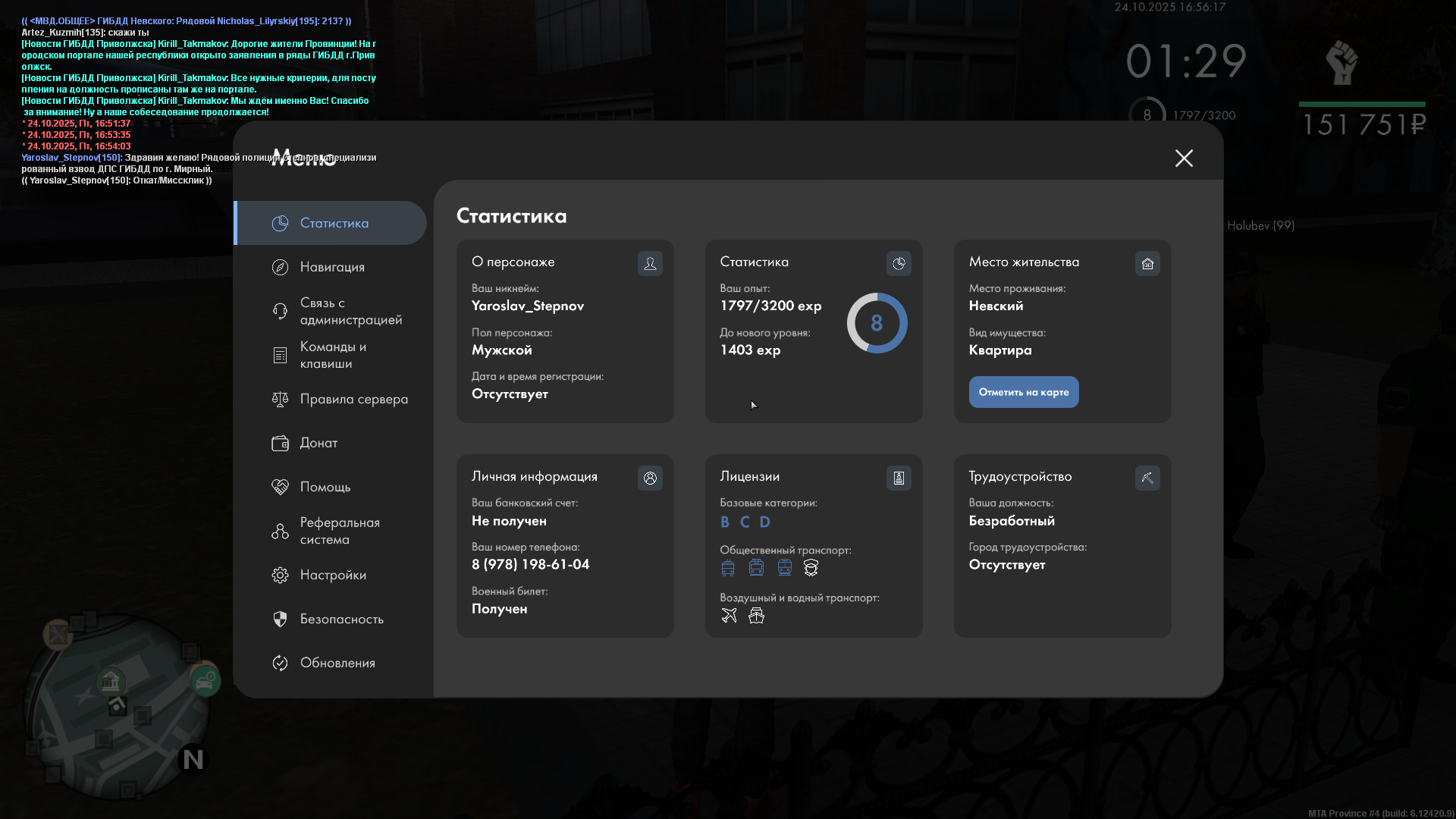Image resolution: width=1456 pixels, height=819 pixels.
Task: Click the first bus license icon
Action: (728, 568)
